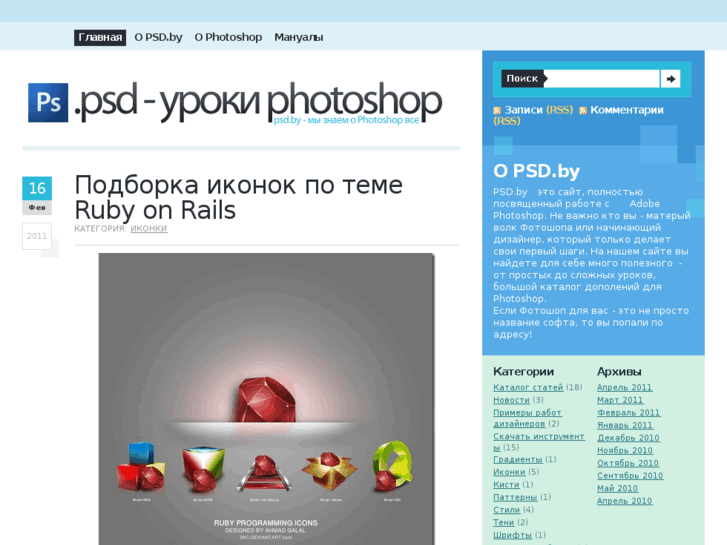This screenshot has width=727, height=545.
Task: Open the Ноябрь 2010 archive
Action: coord(625,450)
